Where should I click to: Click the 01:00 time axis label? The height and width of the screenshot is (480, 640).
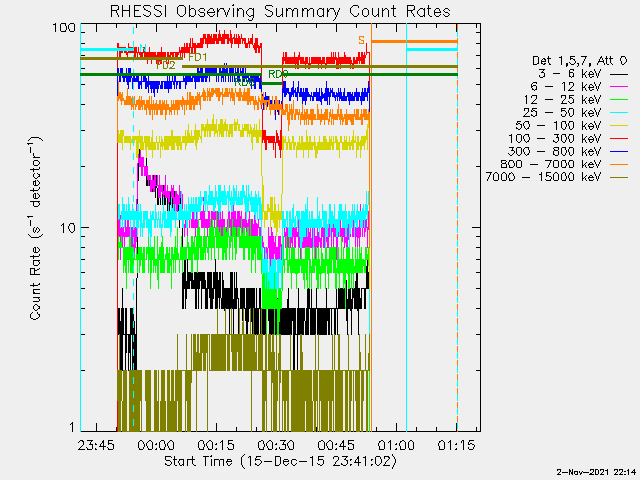(x=396, y=445)
